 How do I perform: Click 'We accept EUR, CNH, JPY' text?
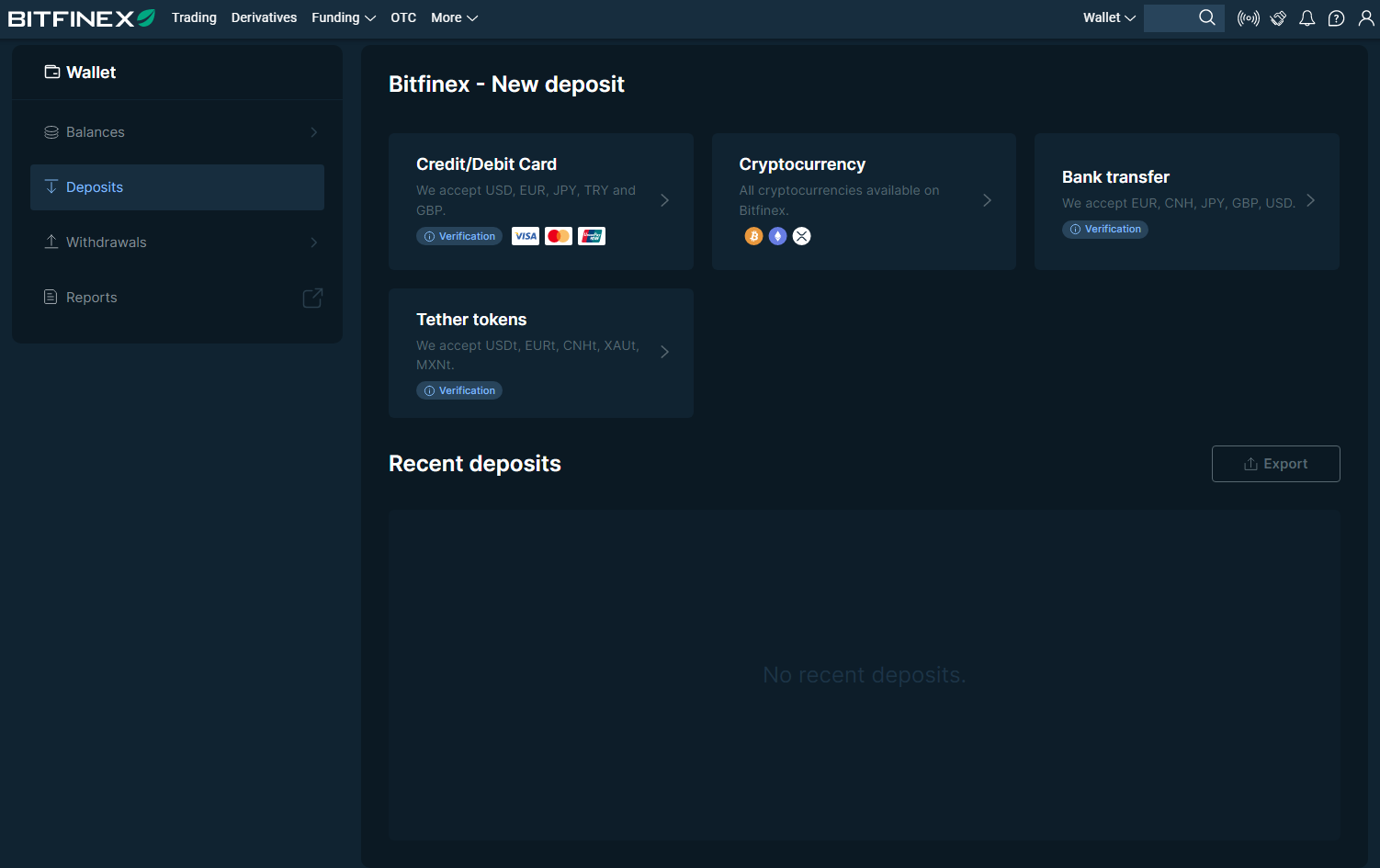click(x=1179, y=203)
